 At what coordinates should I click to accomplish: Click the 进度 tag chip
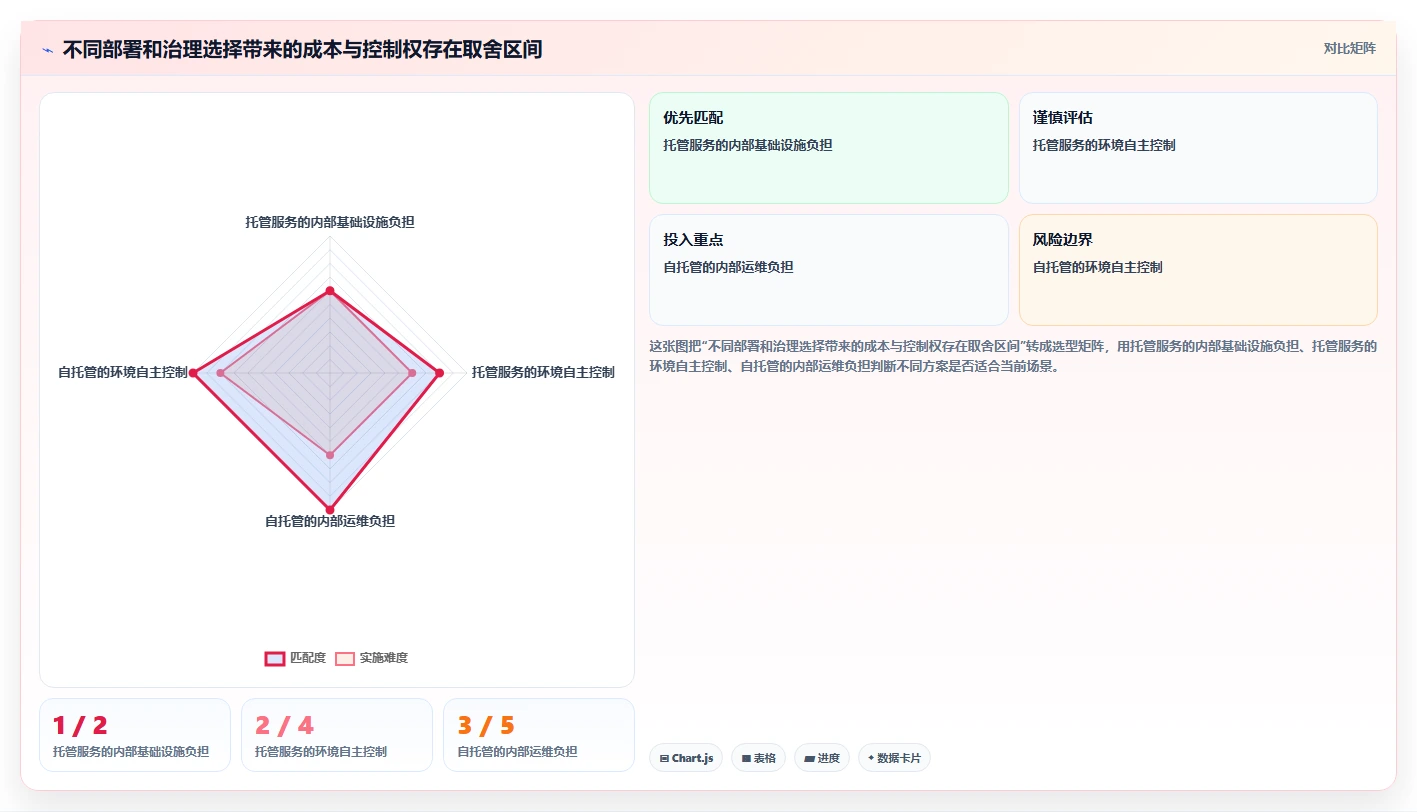coord(822,758)
